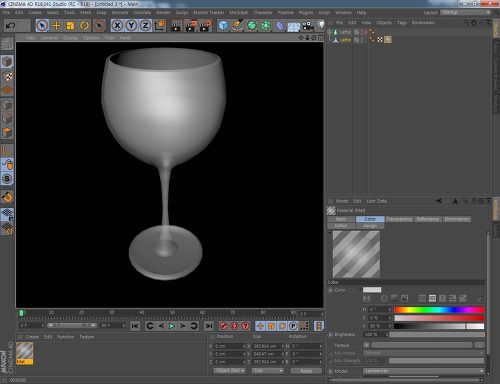Click the light object icon

click(321, 26)
